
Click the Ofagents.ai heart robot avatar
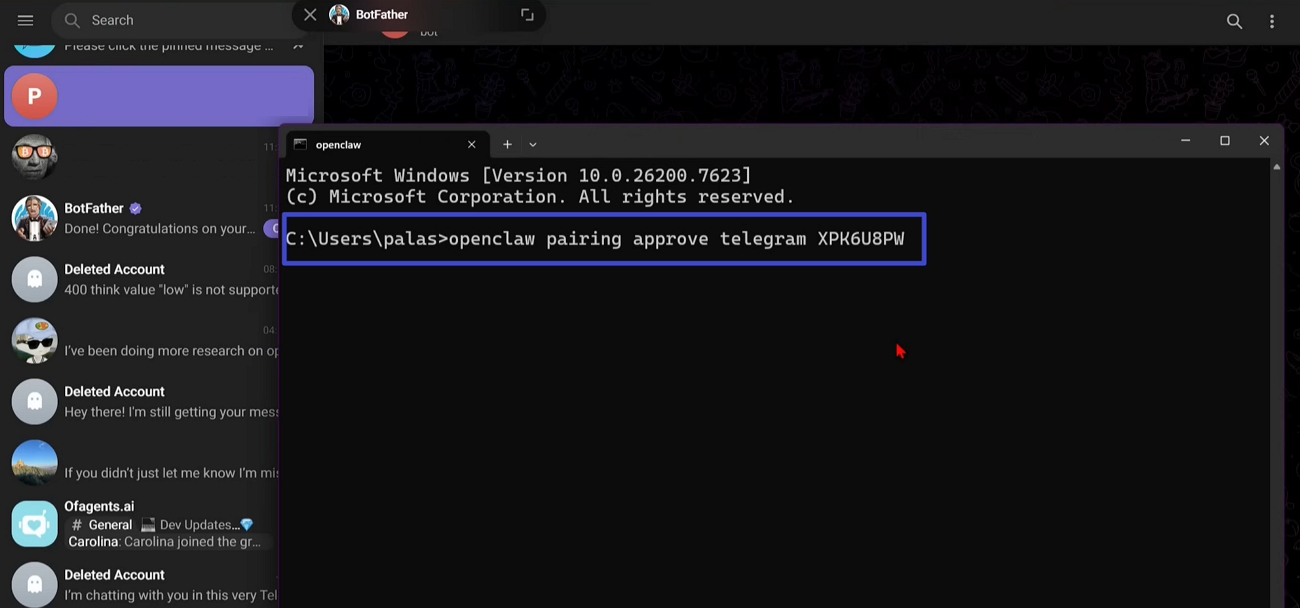[34, 524]
